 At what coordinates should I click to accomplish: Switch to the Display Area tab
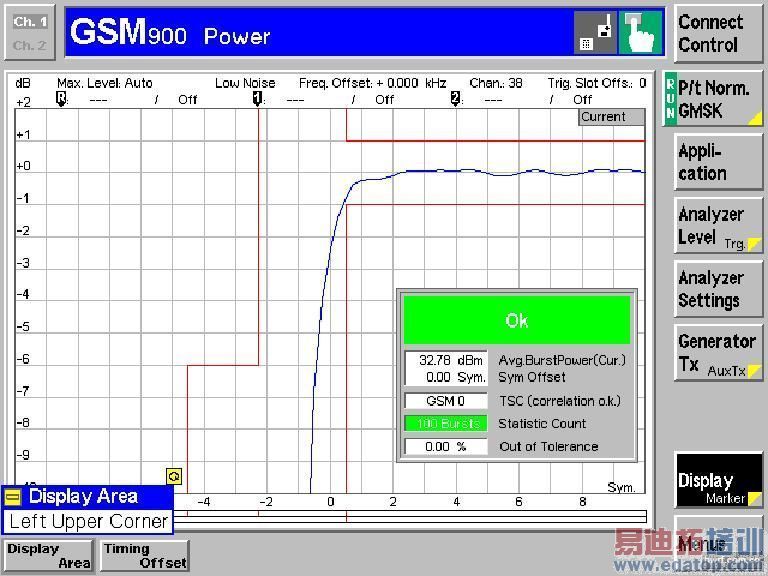point(48,555)
